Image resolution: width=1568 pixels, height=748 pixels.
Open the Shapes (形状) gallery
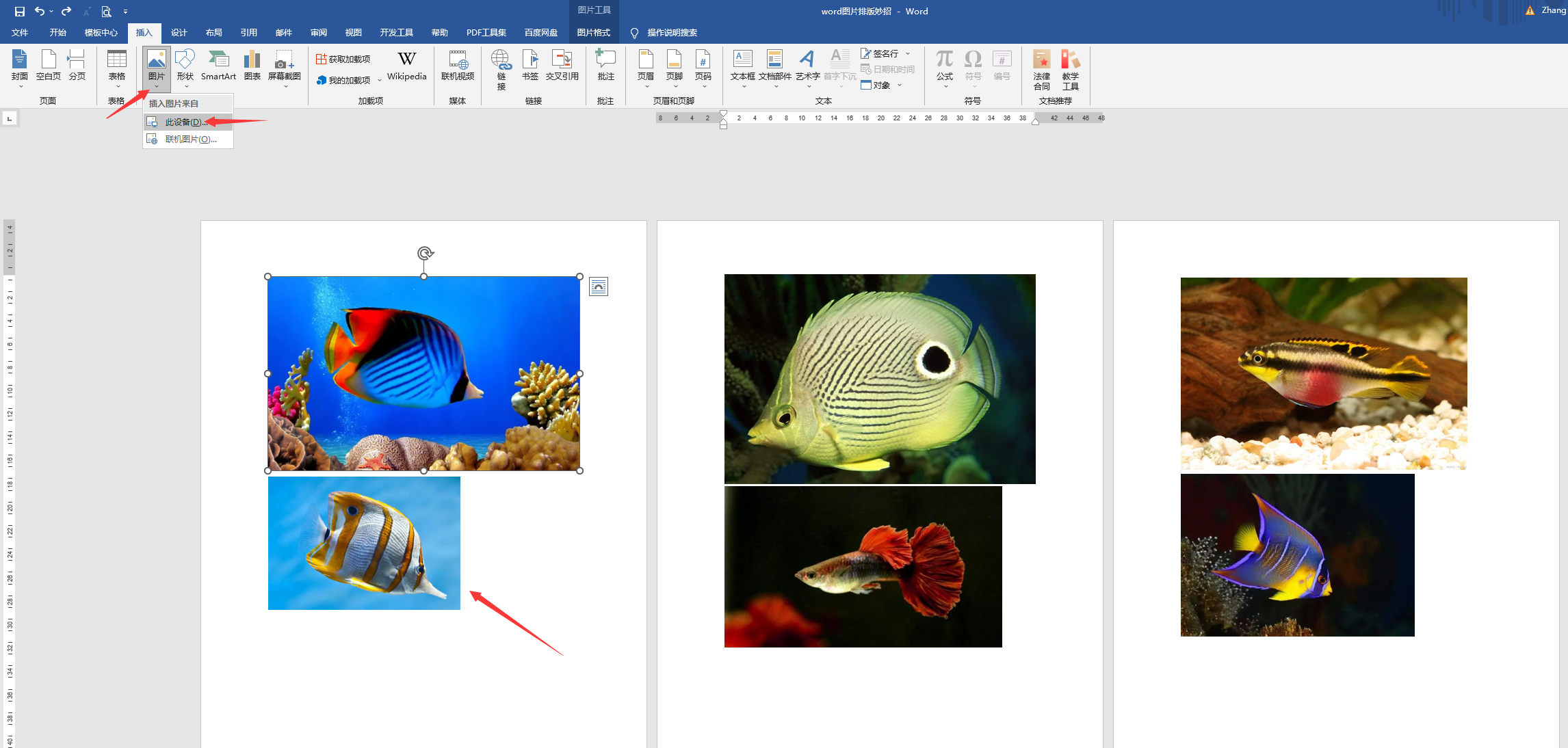point(185,67)
